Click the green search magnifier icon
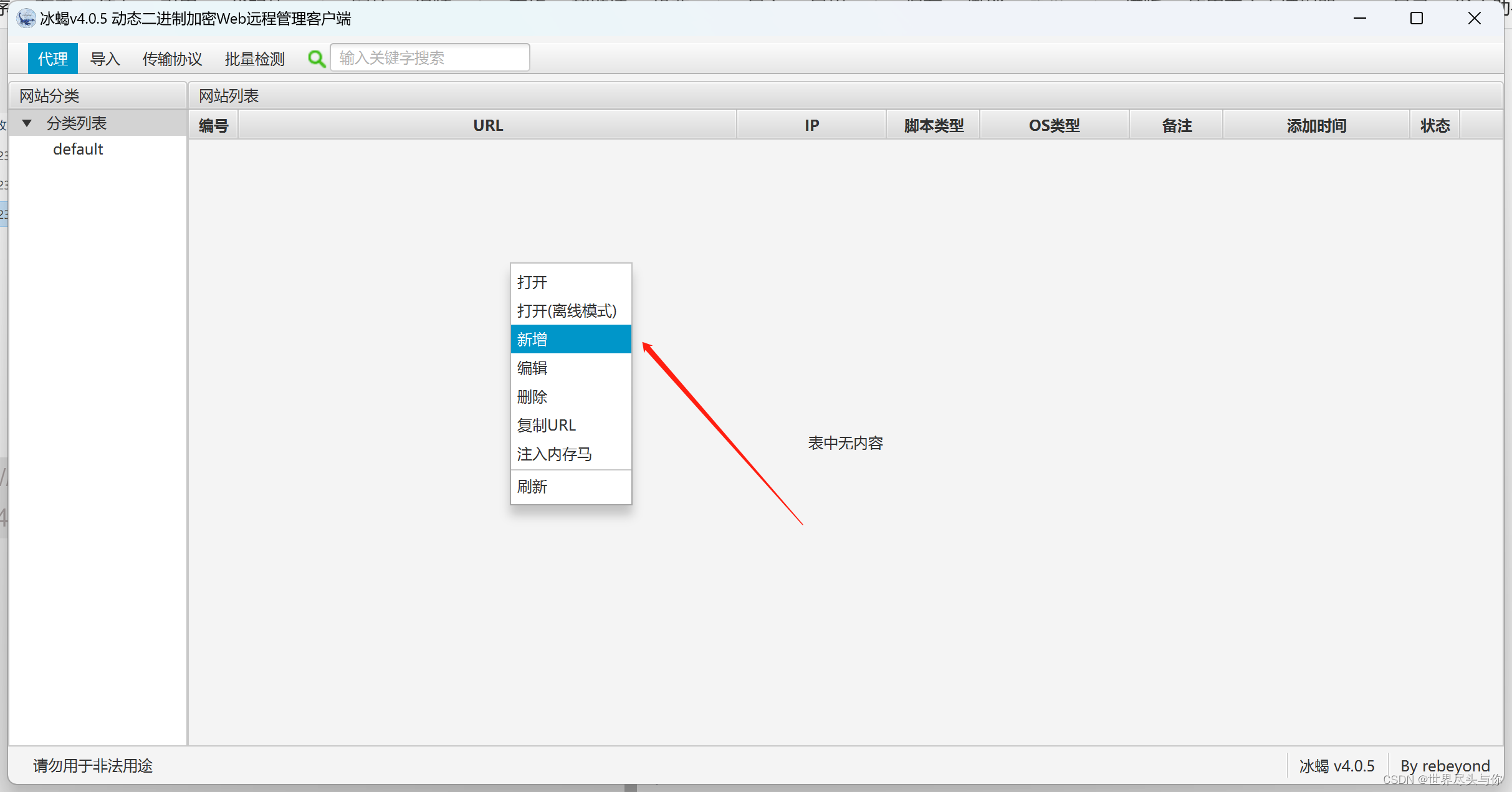This screenshot has width=1512, height=792. tap(317, 59)
